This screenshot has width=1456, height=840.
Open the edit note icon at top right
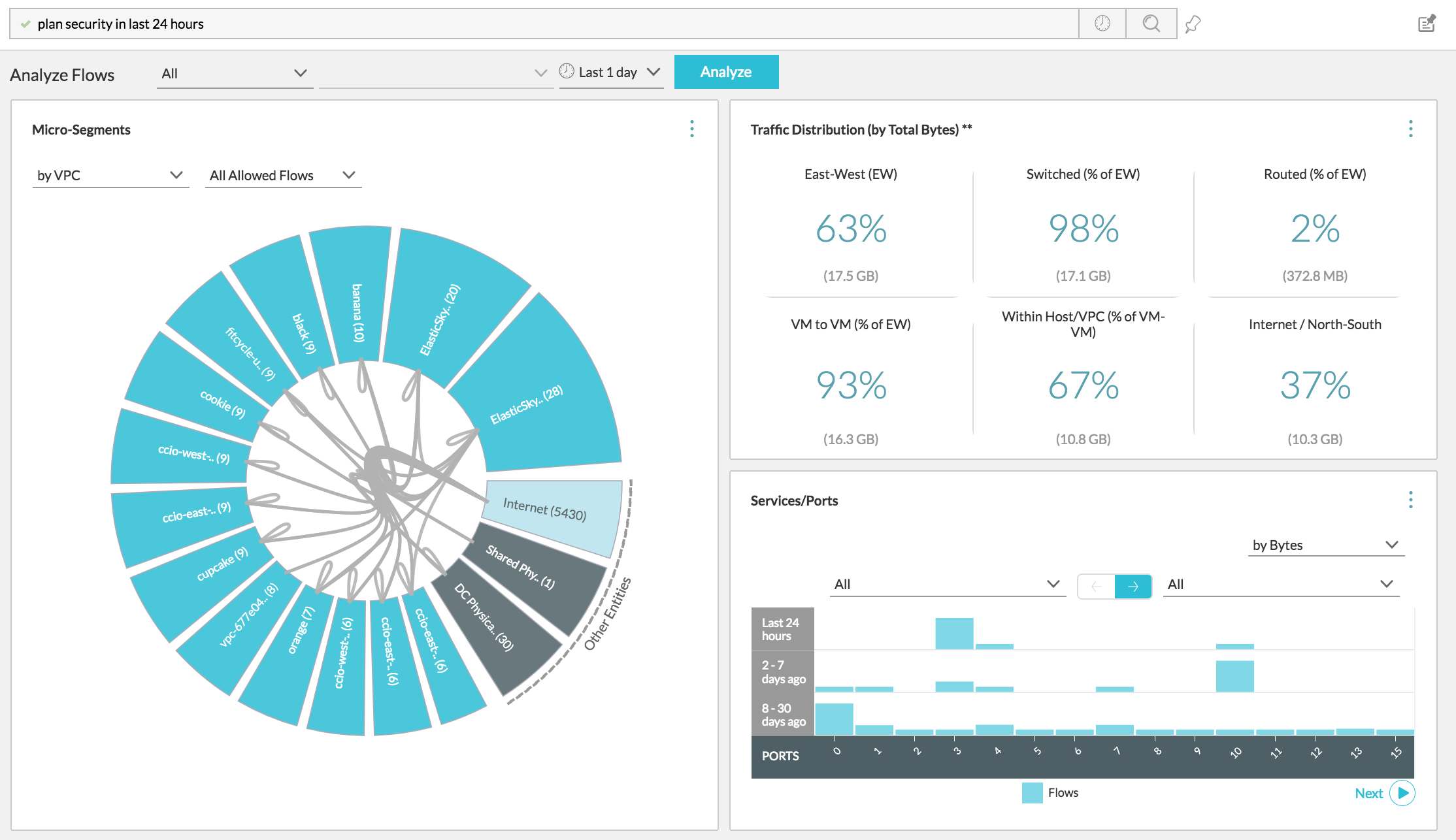point(1426,24)
